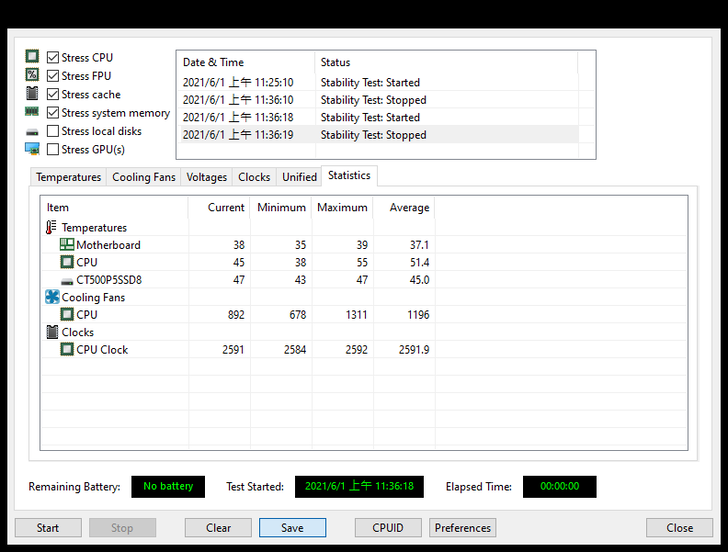Screen dimensions: 728x552
Task: Click the blue fan icon next to Cooling Fans
Action: (53, 297)
